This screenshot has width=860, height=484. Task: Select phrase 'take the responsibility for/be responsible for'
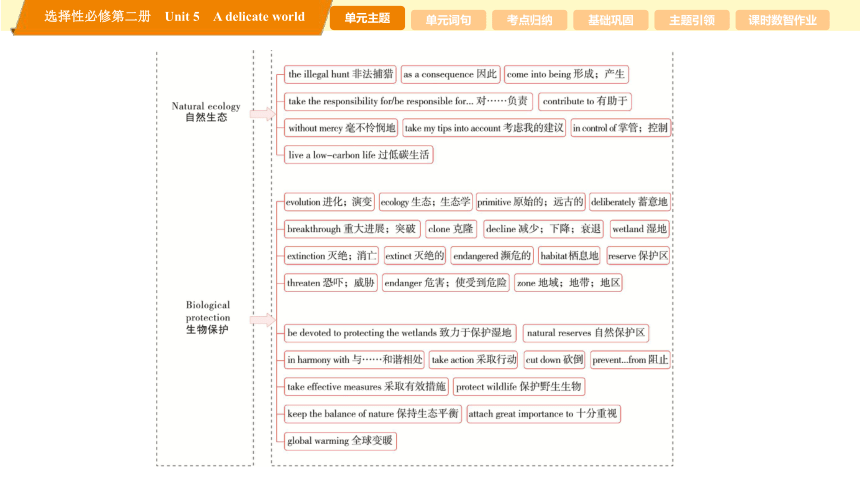pyautogui.click(x=408, y=101)
